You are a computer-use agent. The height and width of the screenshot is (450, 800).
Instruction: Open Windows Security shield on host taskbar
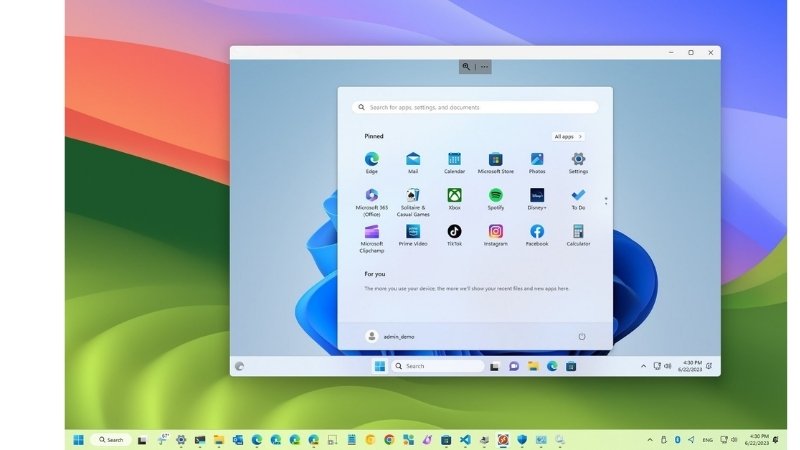(x=522, y=440)
